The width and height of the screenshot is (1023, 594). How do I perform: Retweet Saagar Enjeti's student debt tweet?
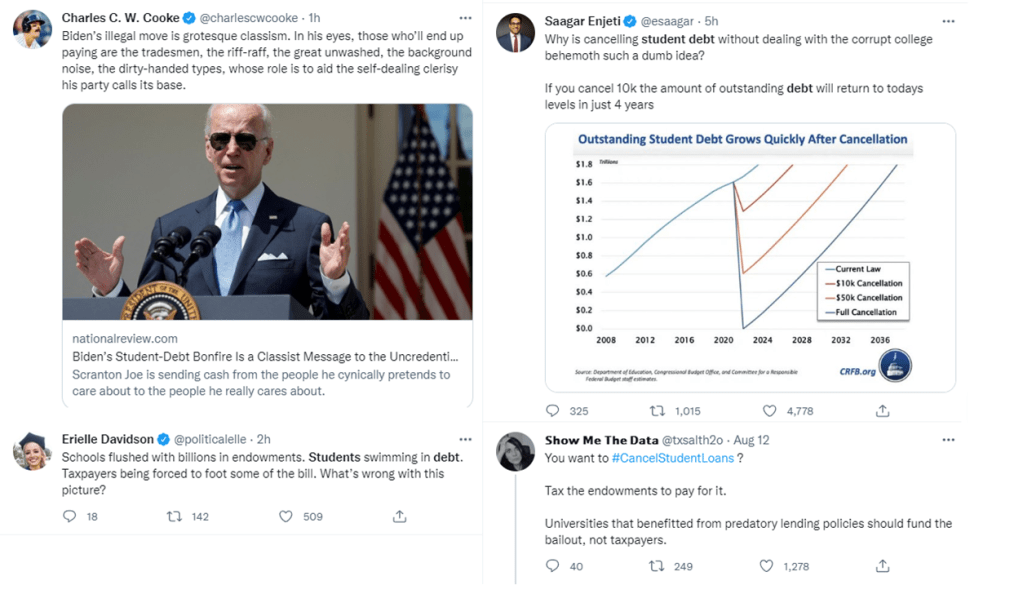pos(658,410)
